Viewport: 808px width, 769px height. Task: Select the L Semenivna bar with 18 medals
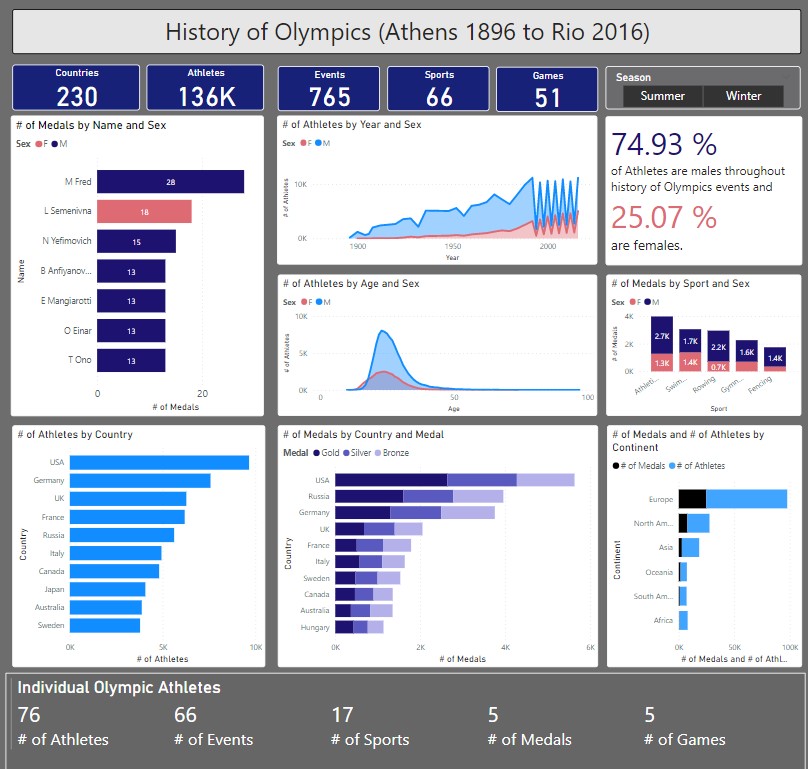(x=144, y=212)
